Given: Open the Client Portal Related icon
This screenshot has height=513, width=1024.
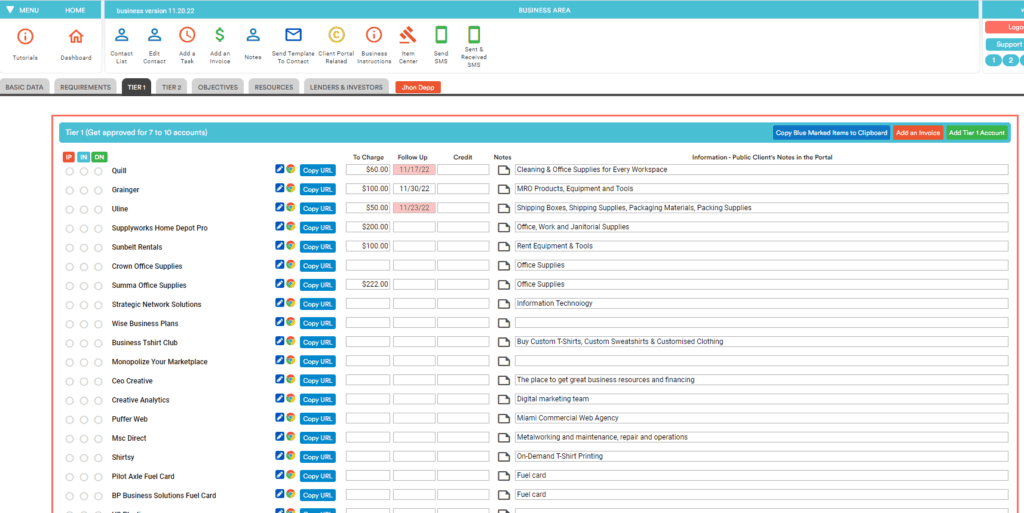Looking at the screenshot, I should click(336, 35).
